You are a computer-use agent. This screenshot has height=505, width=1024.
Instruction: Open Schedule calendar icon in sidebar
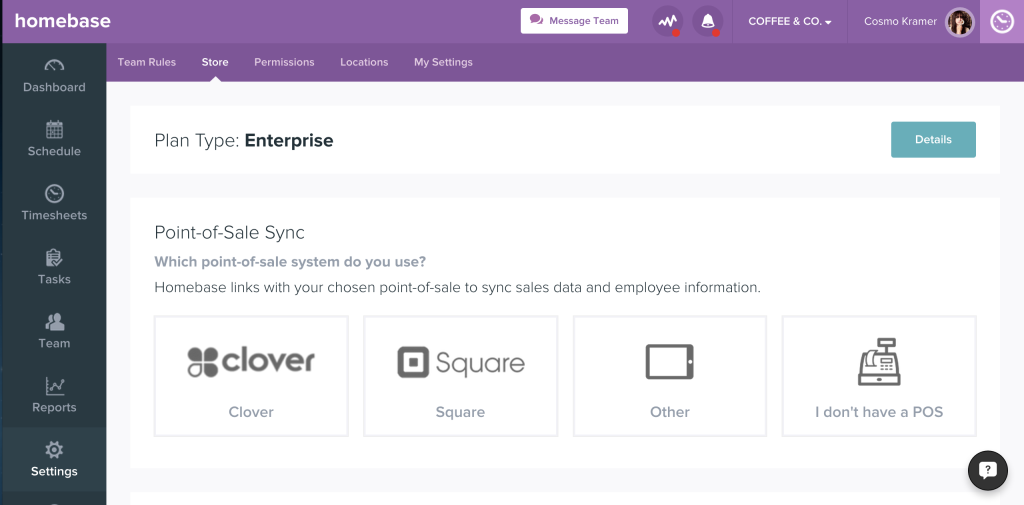(x=54, y=129)
